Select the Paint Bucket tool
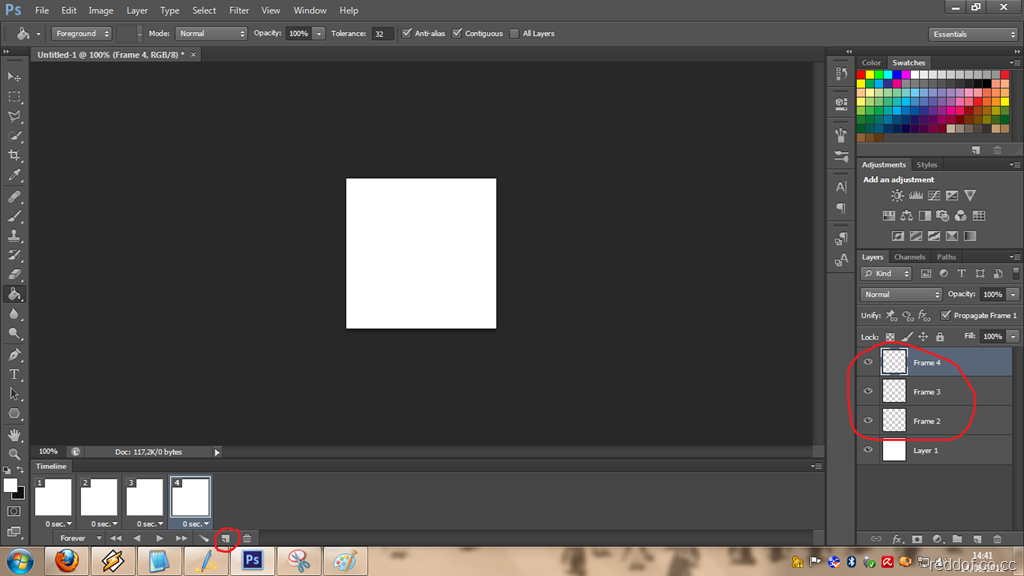The height and width of the screenshot is (576, 1024). pos(14,295)
